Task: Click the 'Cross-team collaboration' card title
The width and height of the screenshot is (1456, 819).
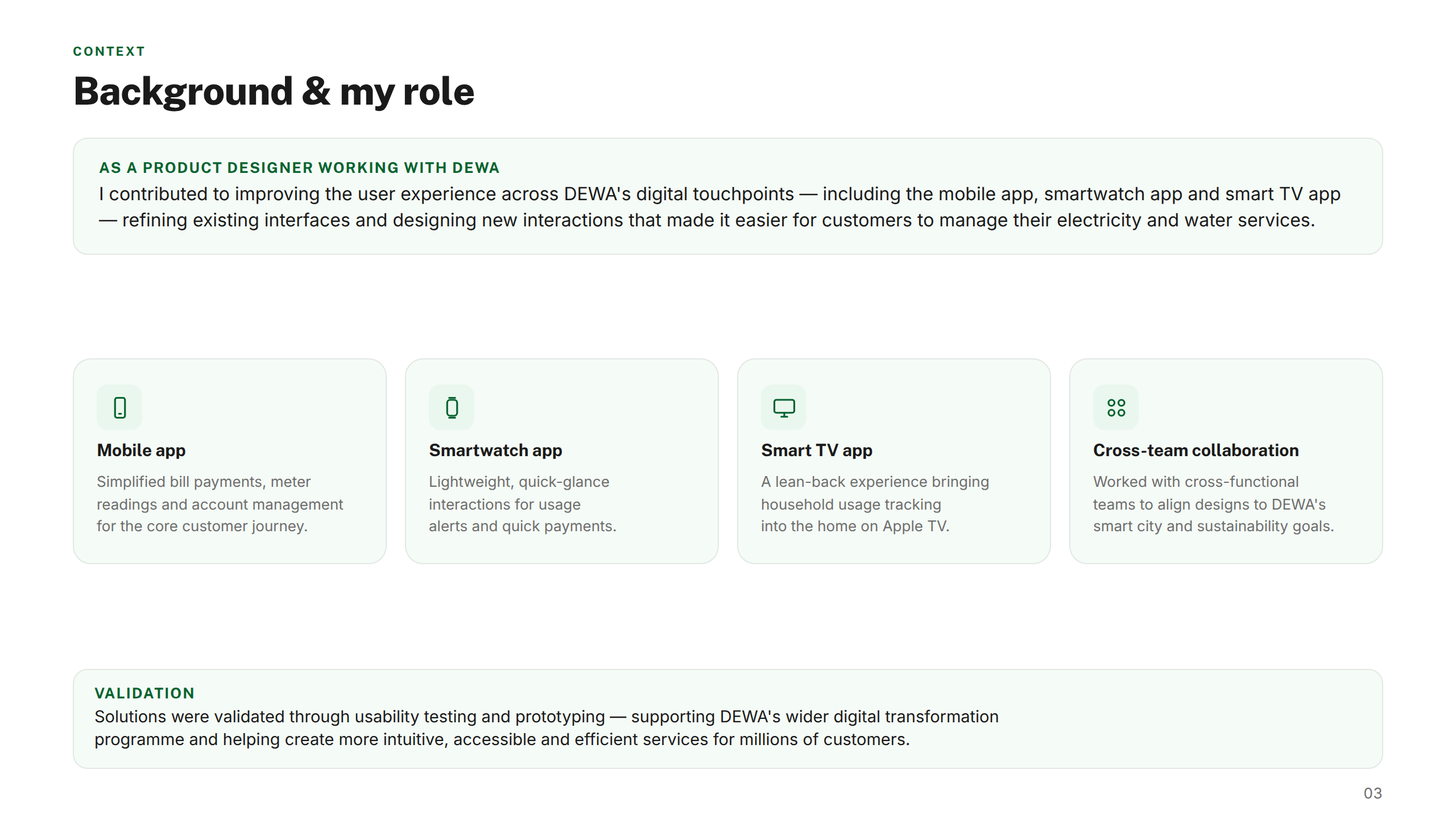Action: (x=1196, y=450)
